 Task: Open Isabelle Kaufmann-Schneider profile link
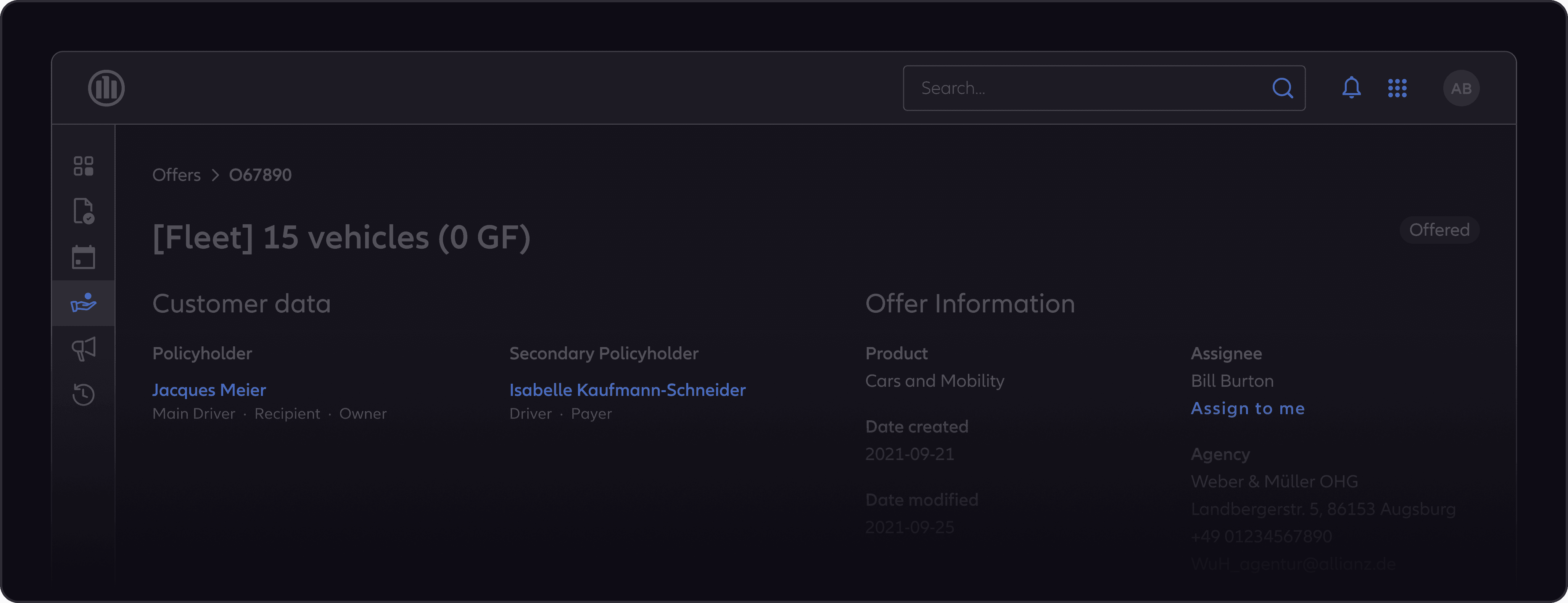(627, 390)
